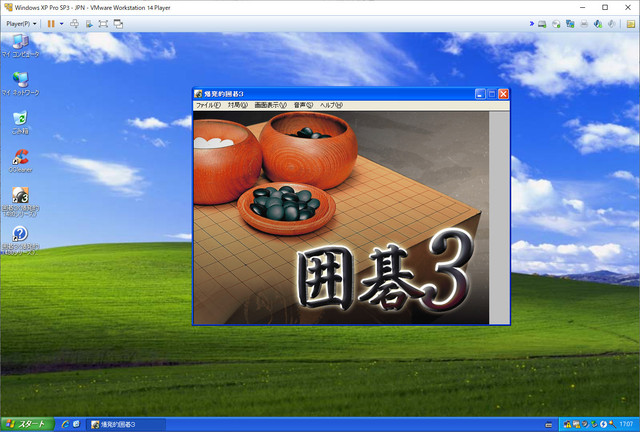Click the keyboard language bar icon in taskbar
This screenshot has width=640, height=432.
pyautogui.click(x=549, y=425)
